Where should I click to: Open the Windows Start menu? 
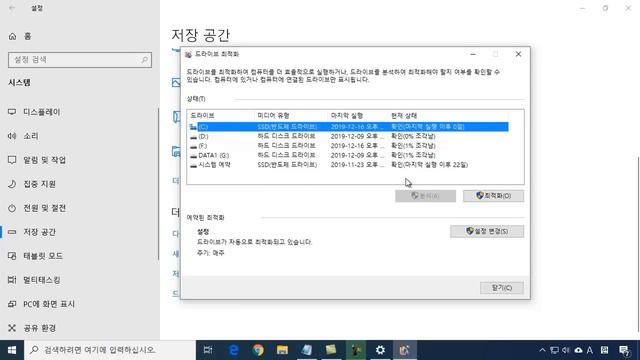12,350
